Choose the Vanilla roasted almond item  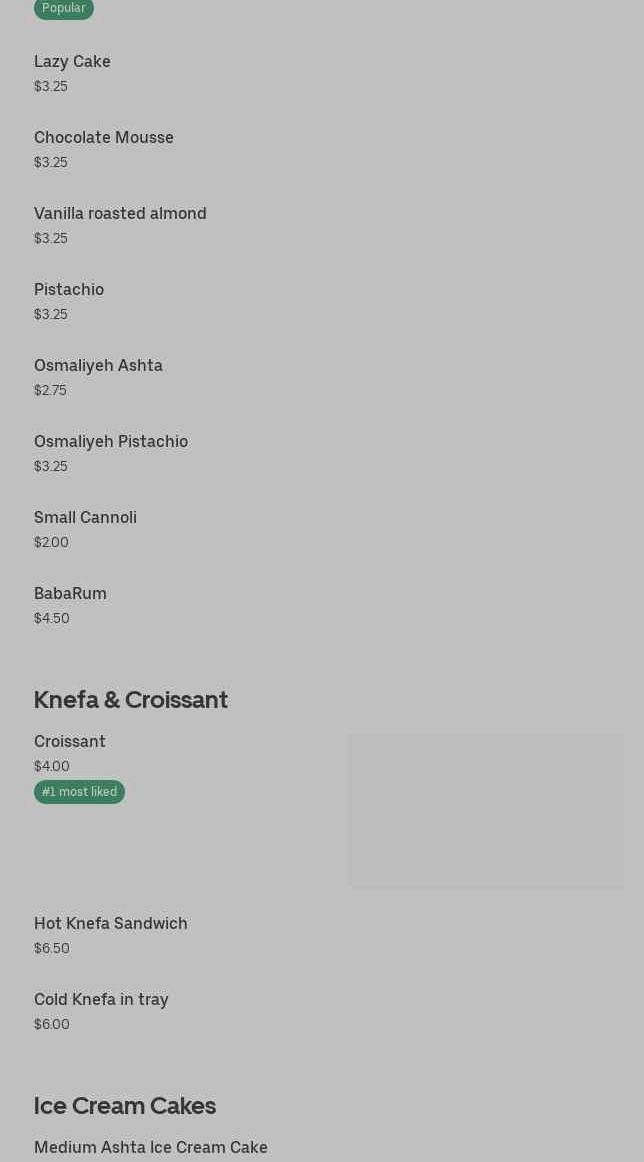120,214
